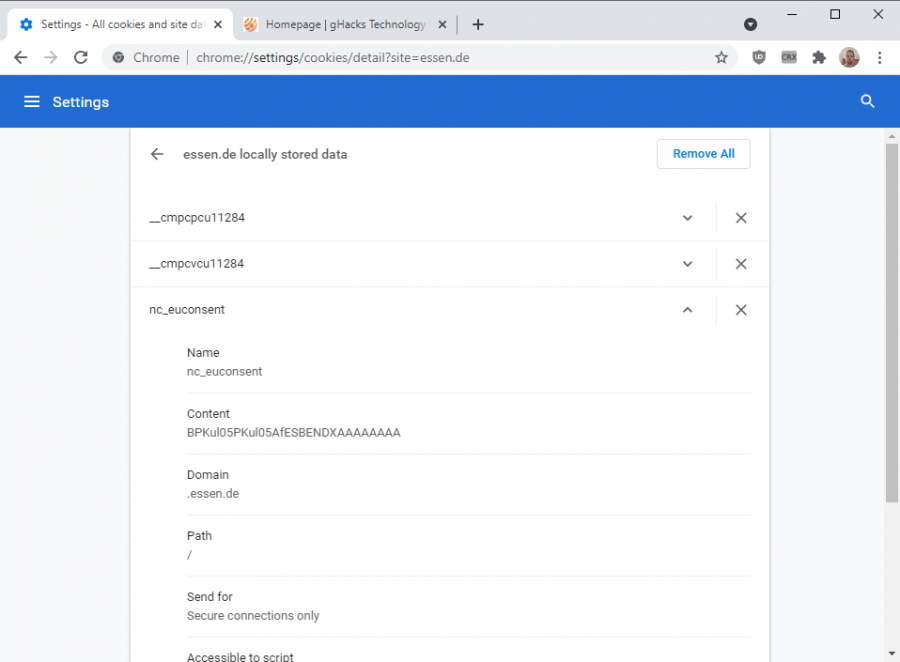Switch to the Settings cookies tab
The image size is (900, 662).
click(121, 24)
